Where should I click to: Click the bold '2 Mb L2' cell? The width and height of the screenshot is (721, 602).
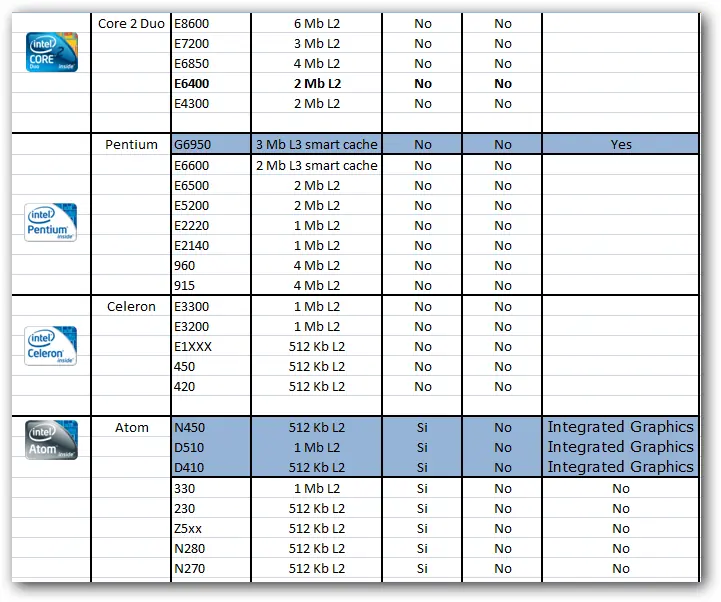(x=317, y=84)
